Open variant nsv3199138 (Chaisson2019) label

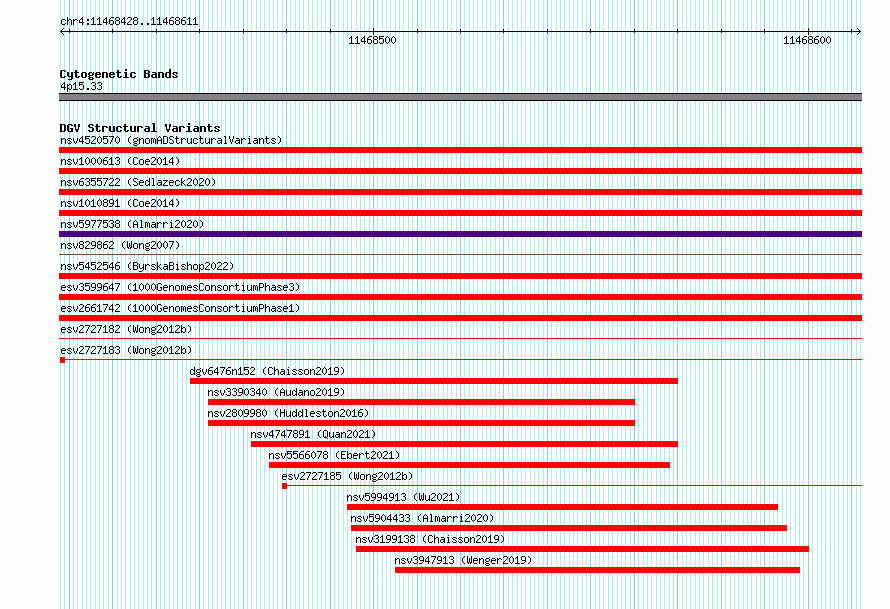(x=430, y=539)
